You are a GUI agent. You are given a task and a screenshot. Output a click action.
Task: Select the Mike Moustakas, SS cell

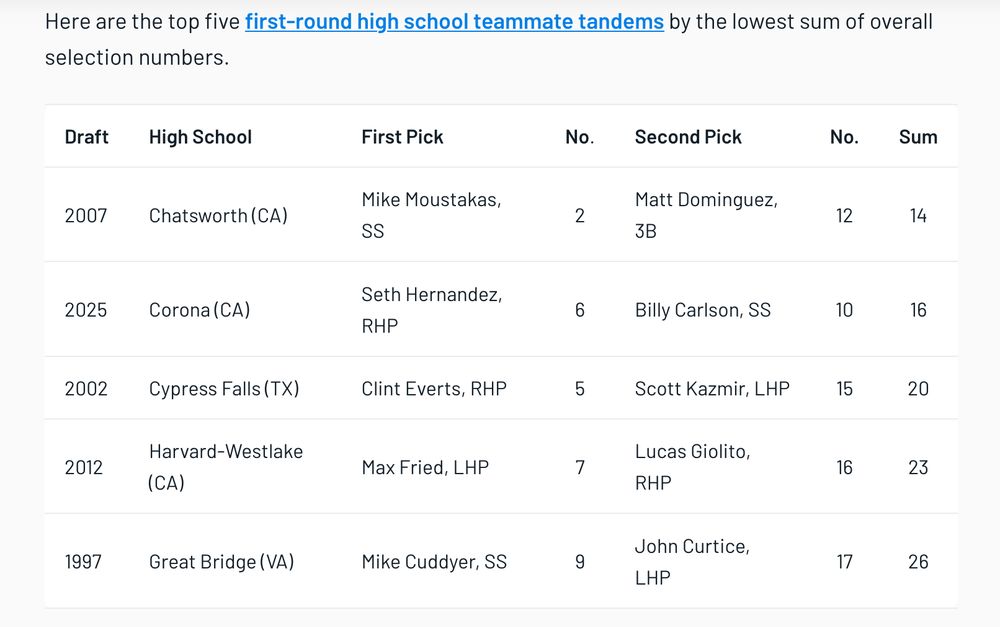click(431, 215)
